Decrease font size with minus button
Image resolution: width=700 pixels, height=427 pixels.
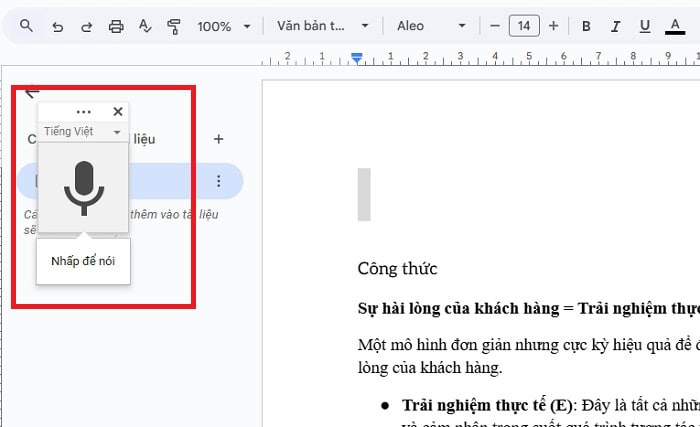(494, 26)
